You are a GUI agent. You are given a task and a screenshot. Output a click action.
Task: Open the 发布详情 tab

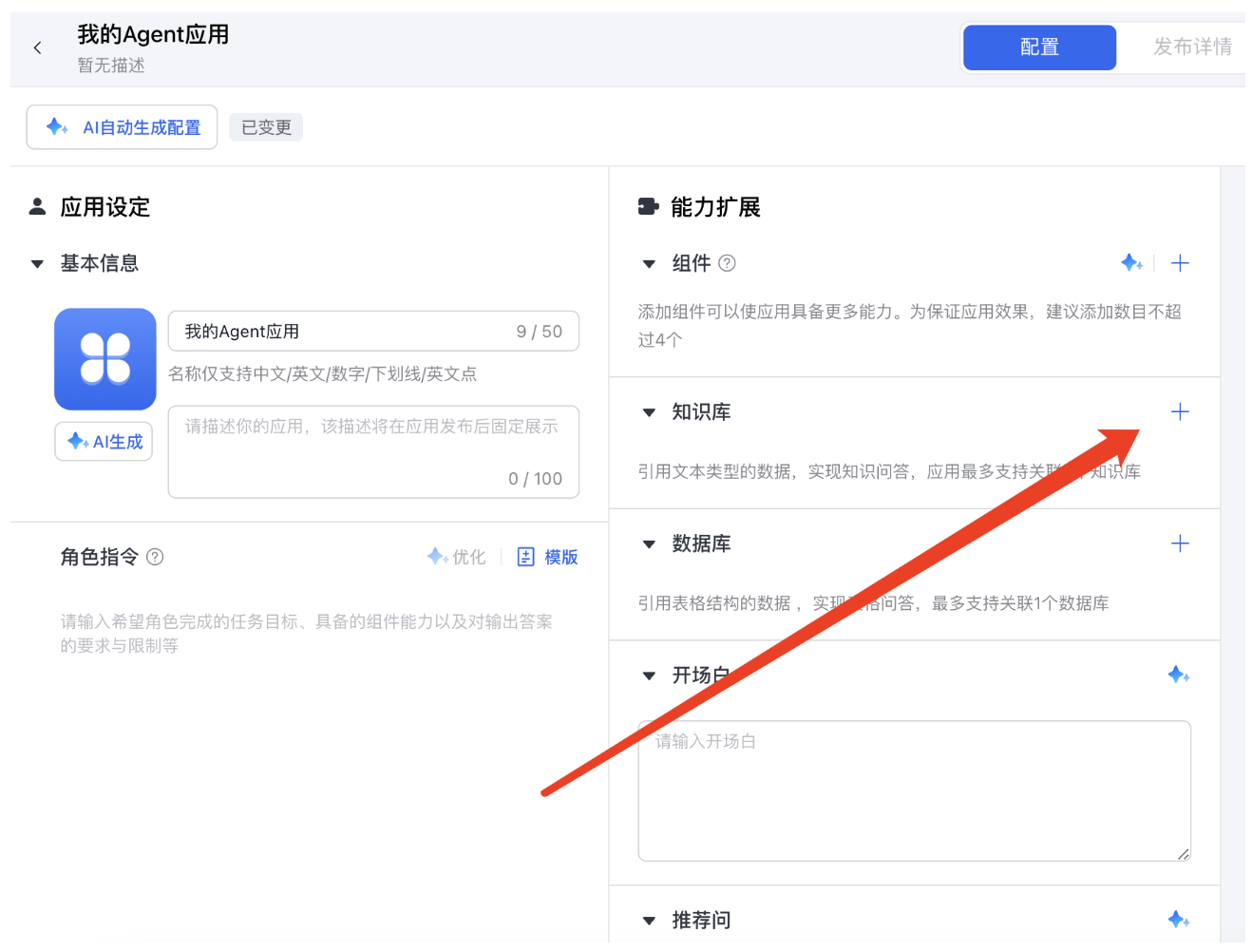pos(1192,48)
